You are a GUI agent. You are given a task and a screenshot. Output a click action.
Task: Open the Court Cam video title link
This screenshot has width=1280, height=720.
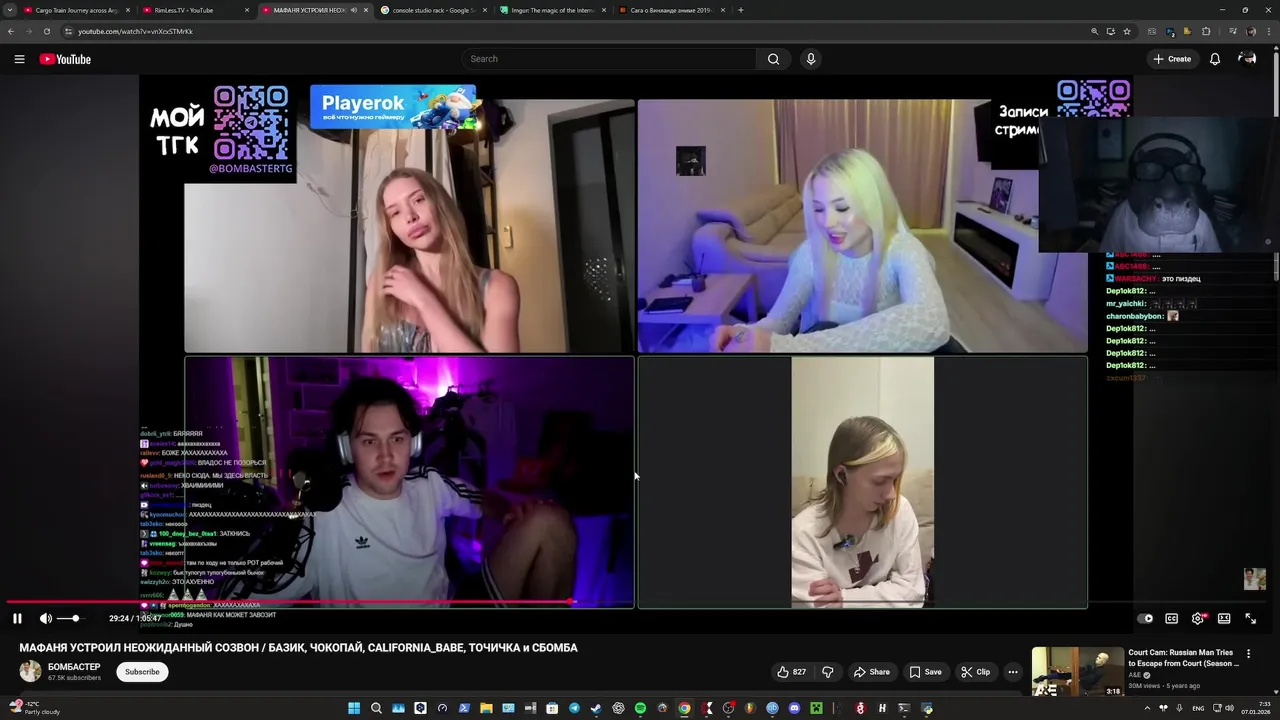tap(1183, 658)
